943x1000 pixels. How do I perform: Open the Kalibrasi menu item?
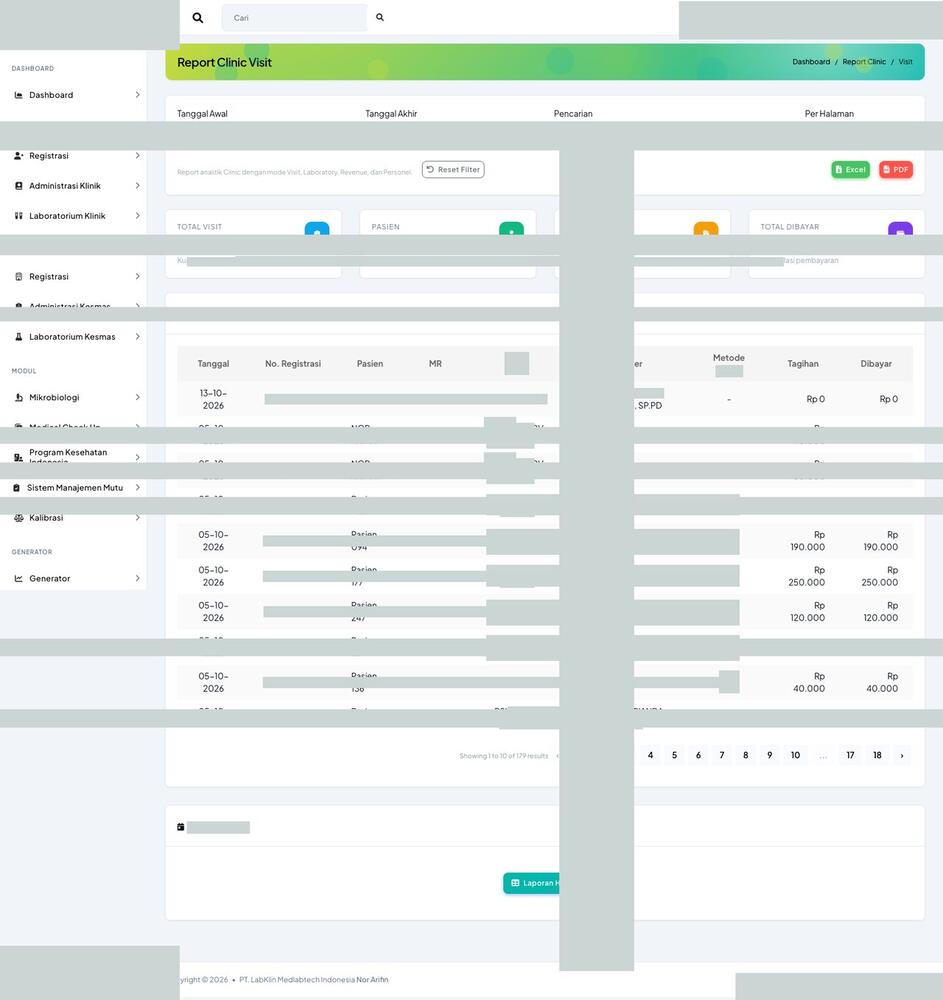click(x=73, y=518)
